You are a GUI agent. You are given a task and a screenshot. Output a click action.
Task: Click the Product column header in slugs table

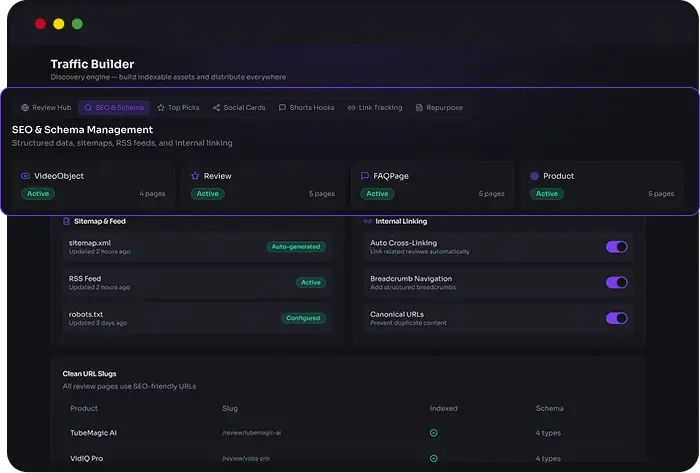84,408
